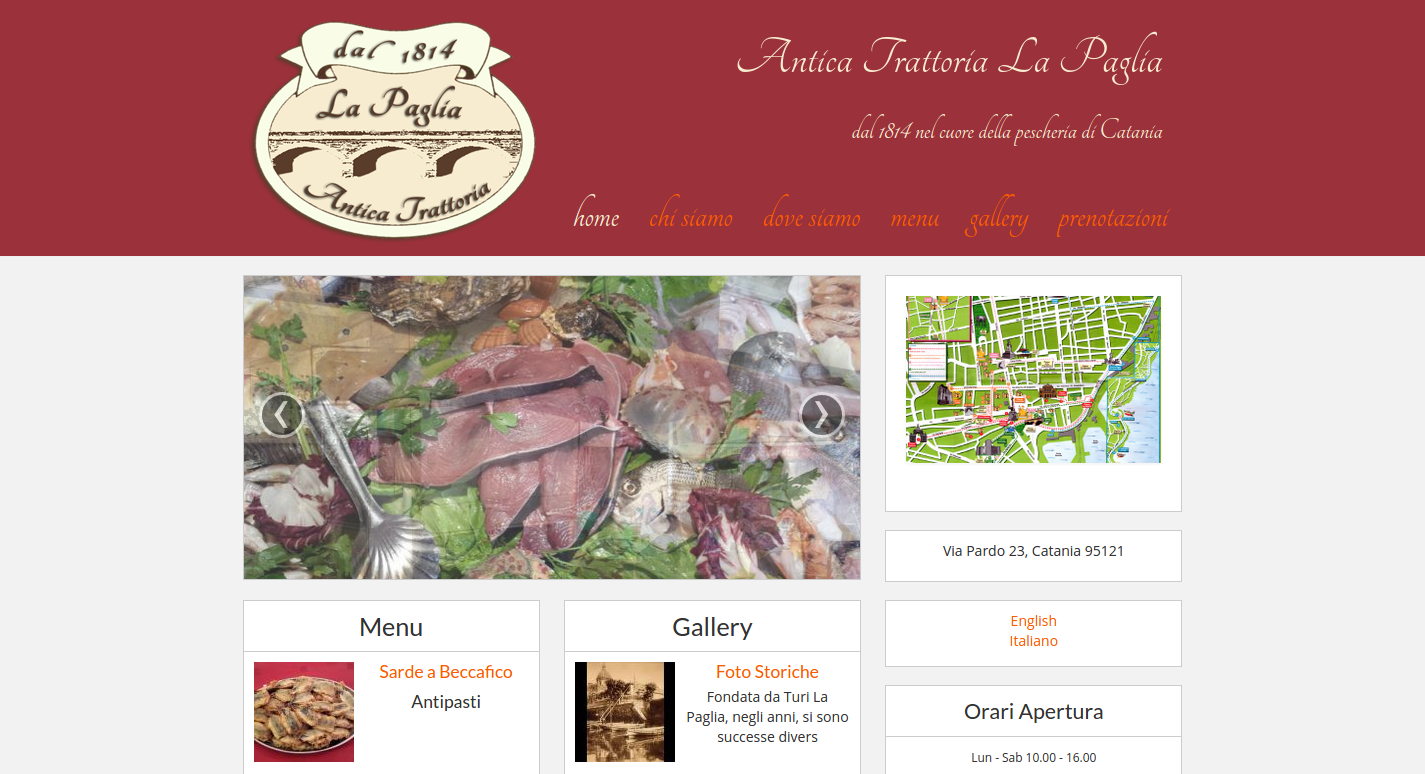Click the Antica Trattoria La Paglia title

coord(949,57)
